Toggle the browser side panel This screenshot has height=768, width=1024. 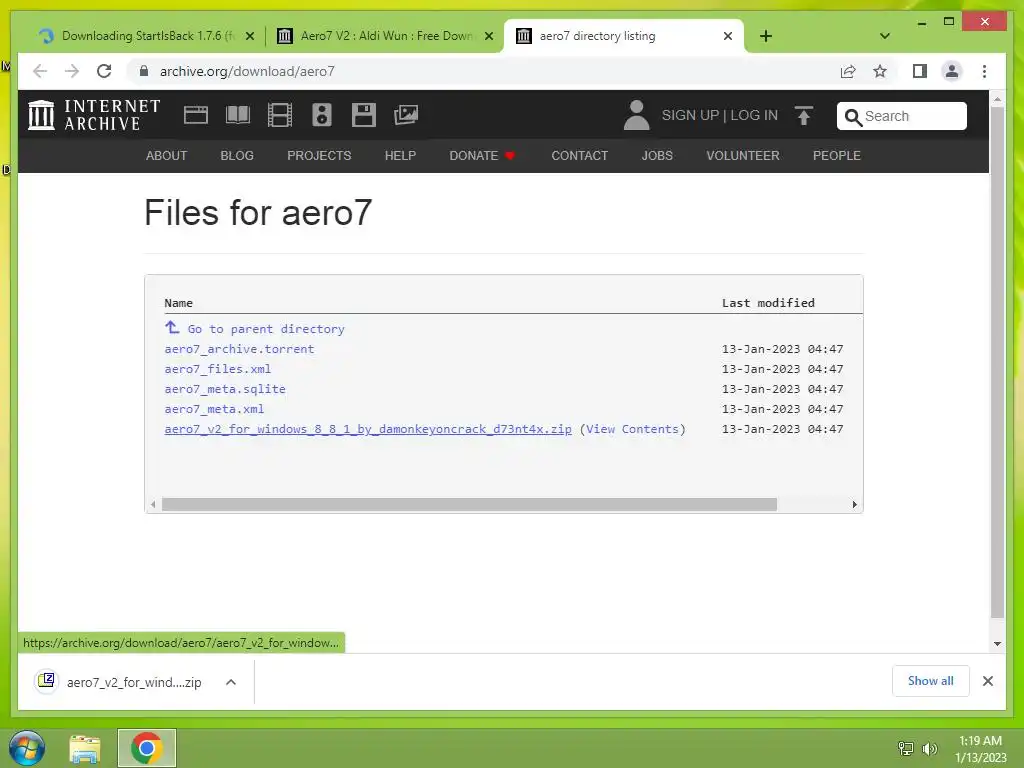pyautogui.click(x=920, y=71)
